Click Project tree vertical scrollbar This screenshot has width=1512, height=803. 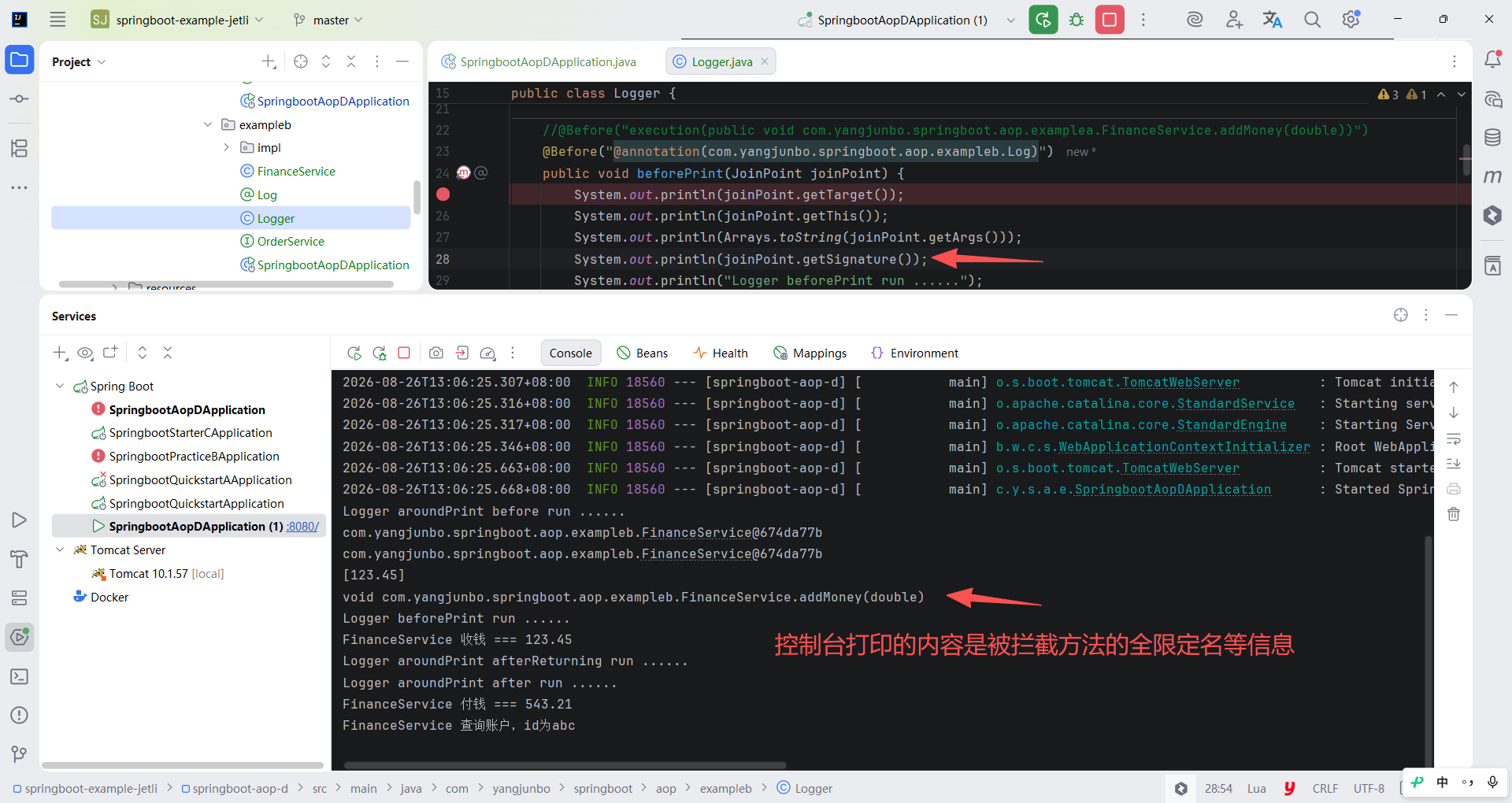417,197
